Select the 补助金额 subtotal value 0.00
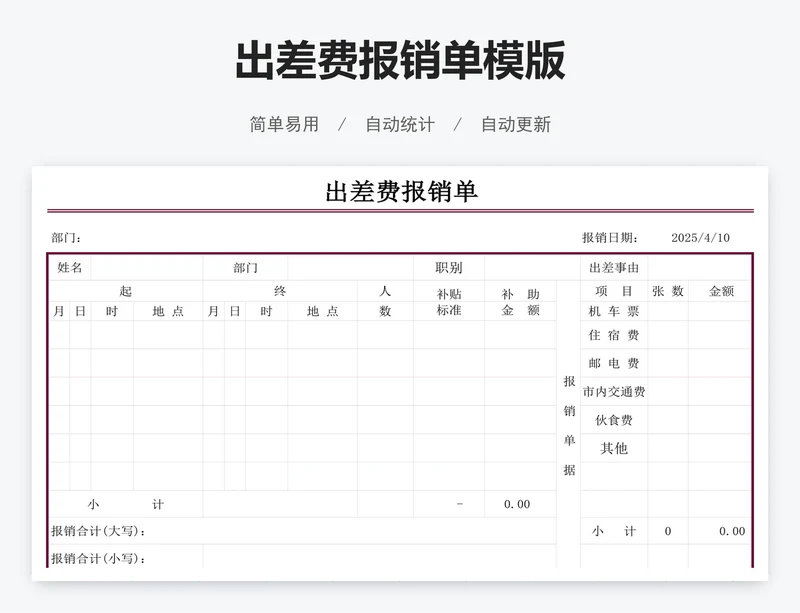 click(x=520, y=504)
